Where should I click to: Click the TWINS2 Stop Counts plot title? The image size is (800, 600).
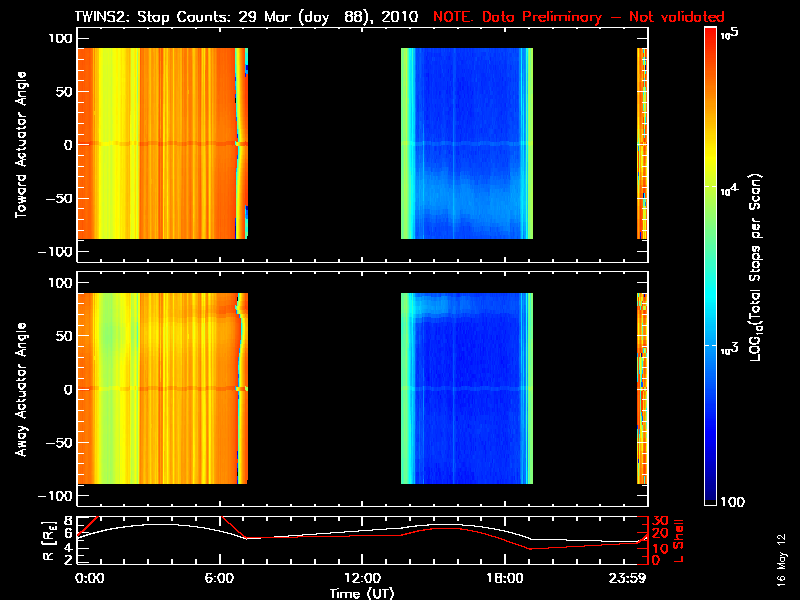250,17
